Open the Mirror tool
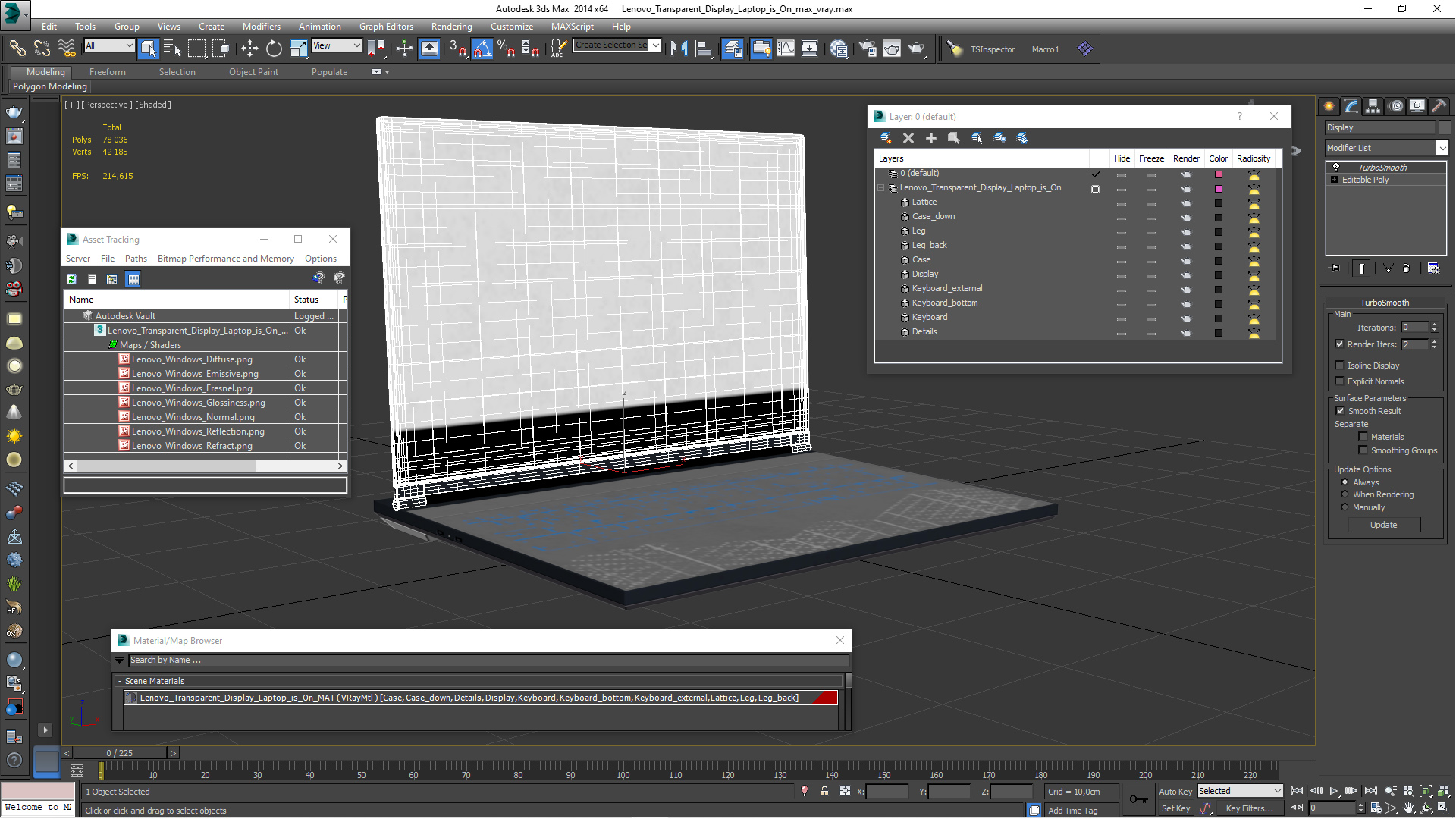1456x819 pixels. click(679, 49)
